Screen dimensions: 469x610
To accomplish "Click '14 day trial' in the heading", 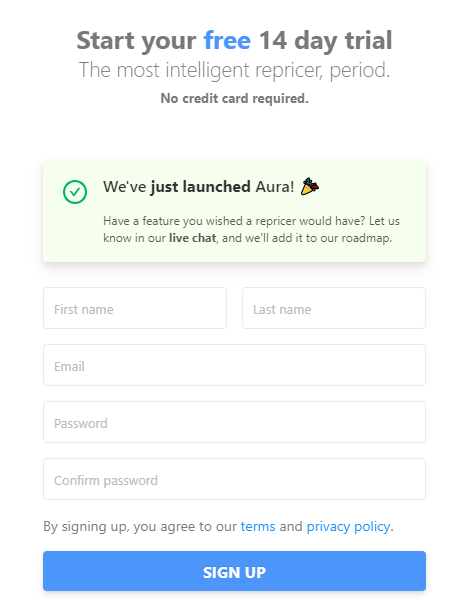I will click(326, 40).
